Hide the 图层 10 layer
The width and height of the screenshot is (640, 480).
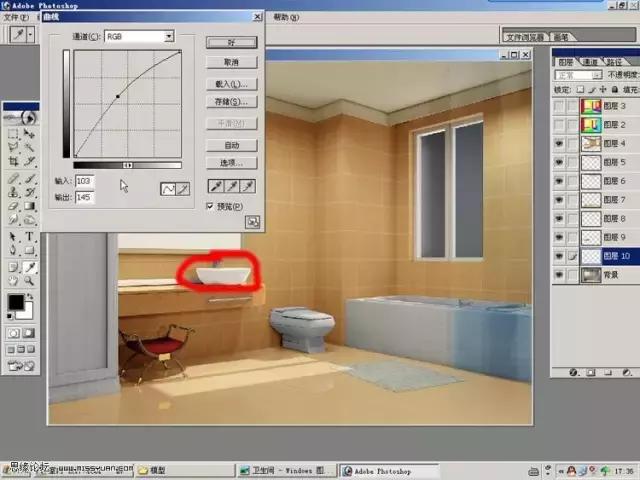click(x=558, y=256)
